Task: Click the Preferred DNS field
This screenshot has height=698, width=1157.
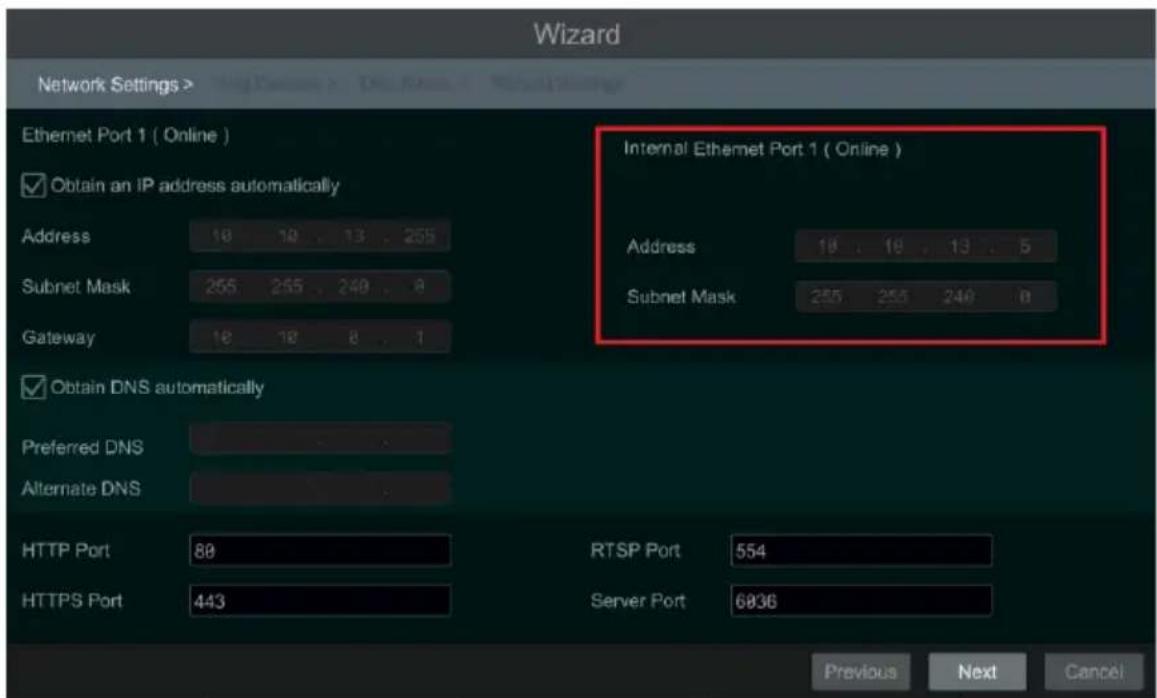Action: [320, 440]
